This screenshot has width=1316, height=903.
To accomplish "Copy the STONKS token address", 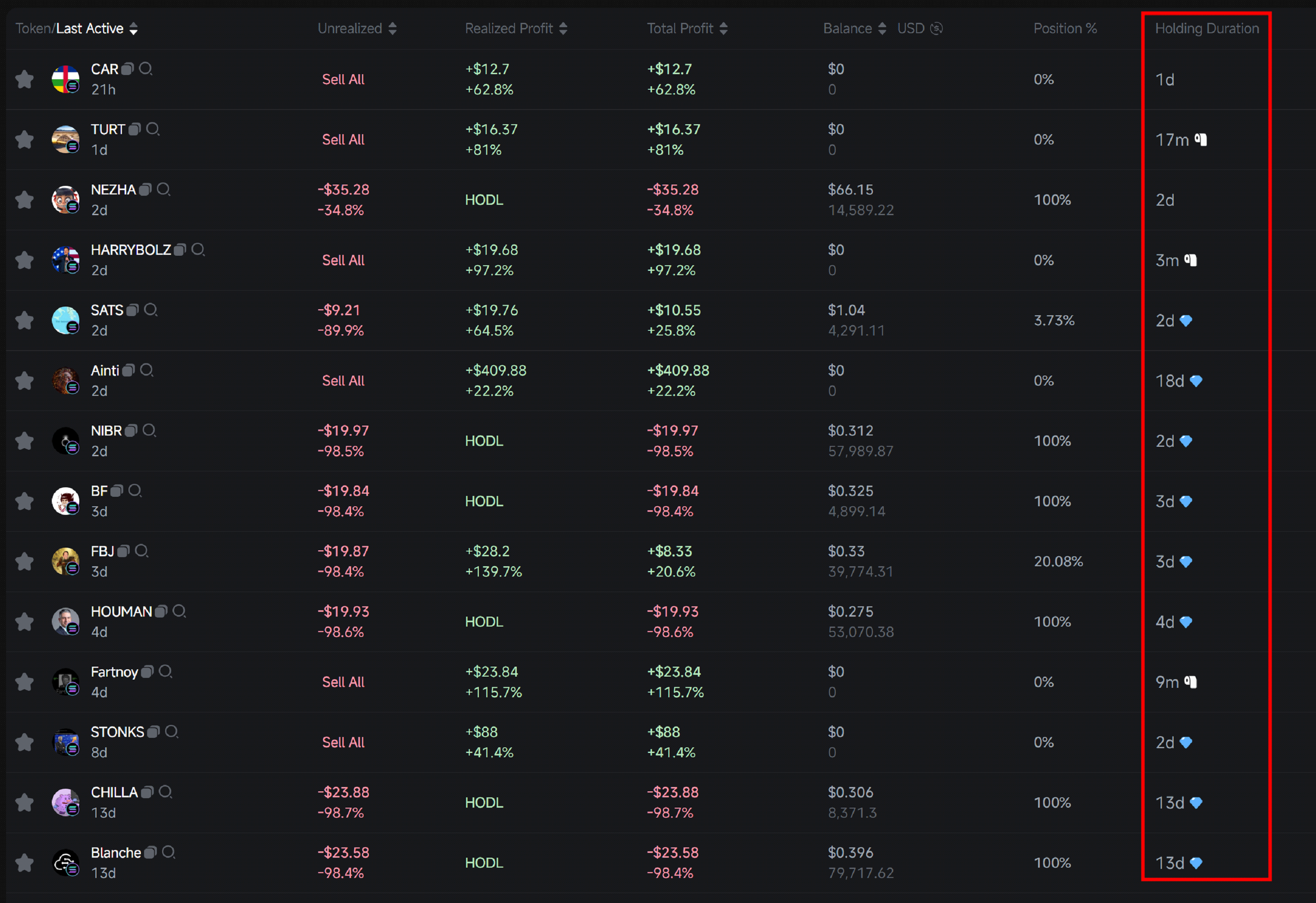I will 153,732.
